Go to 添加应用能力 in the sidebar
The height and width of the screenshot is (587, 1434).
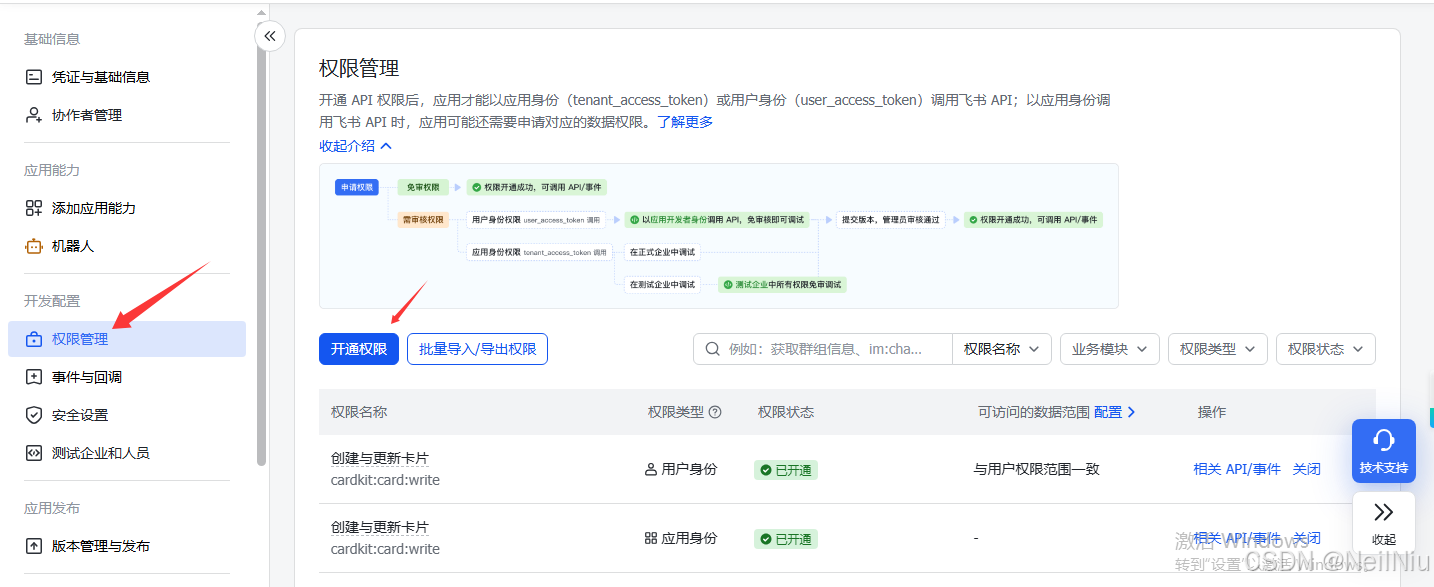click(94, 208)
